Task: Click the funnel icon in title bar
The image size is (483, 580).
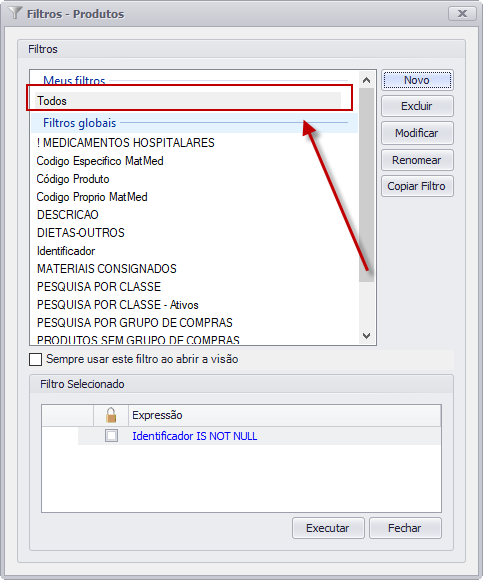Action: coord(15,13)
